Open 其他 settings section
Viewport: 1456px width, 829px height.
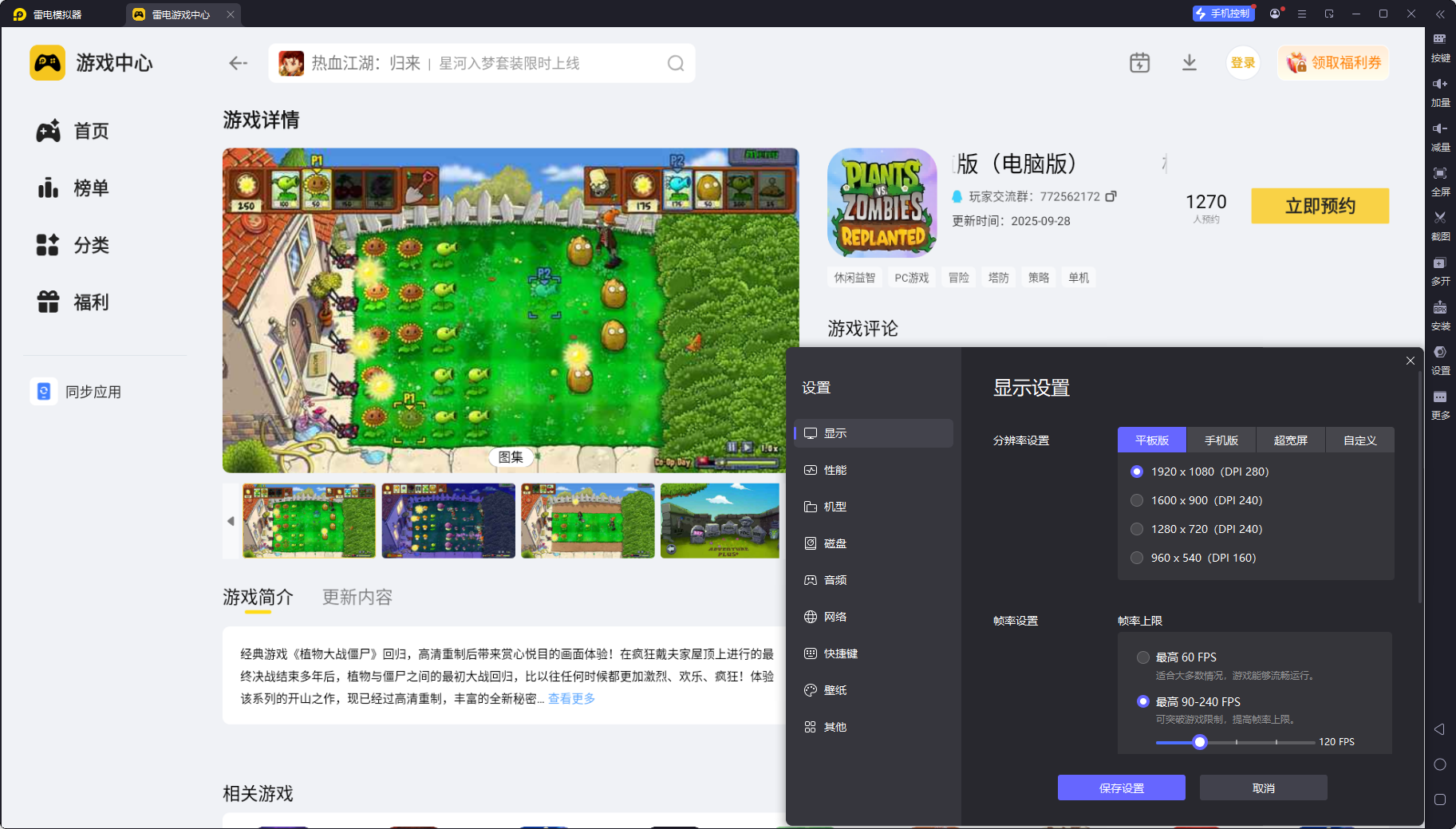(874, 727)
